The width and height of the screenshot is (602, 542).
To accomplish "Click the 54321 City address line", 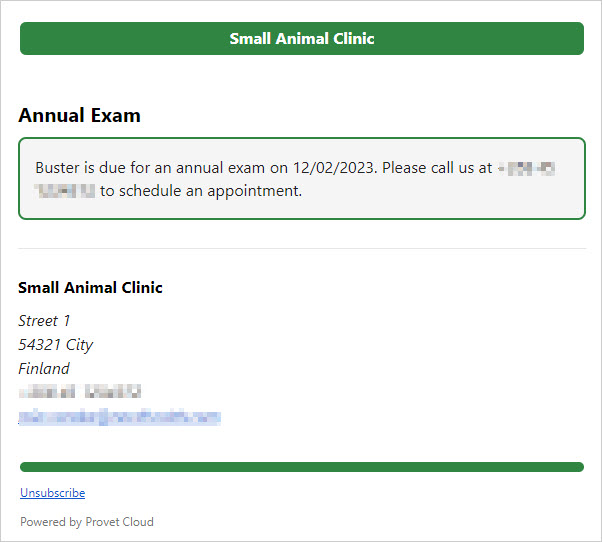I will tap(56, 345).
